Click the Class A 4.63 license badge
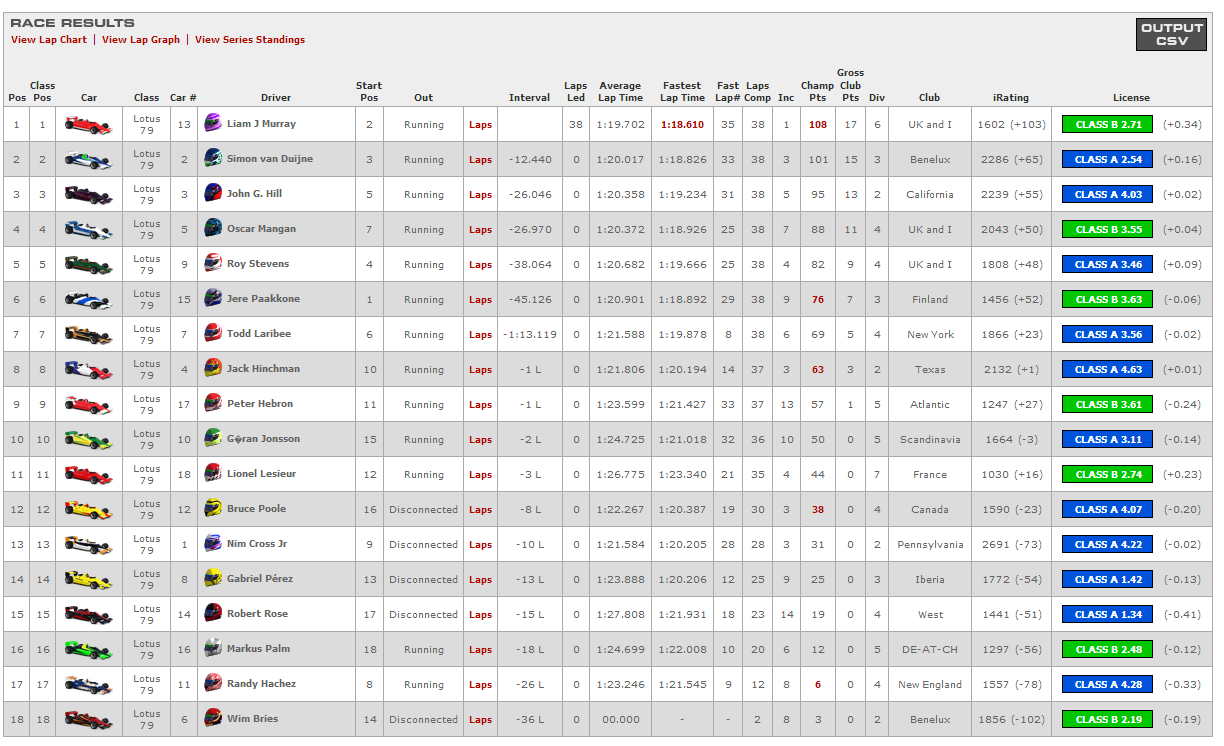Screen dimensions: 1224x746 [1107, 369]
